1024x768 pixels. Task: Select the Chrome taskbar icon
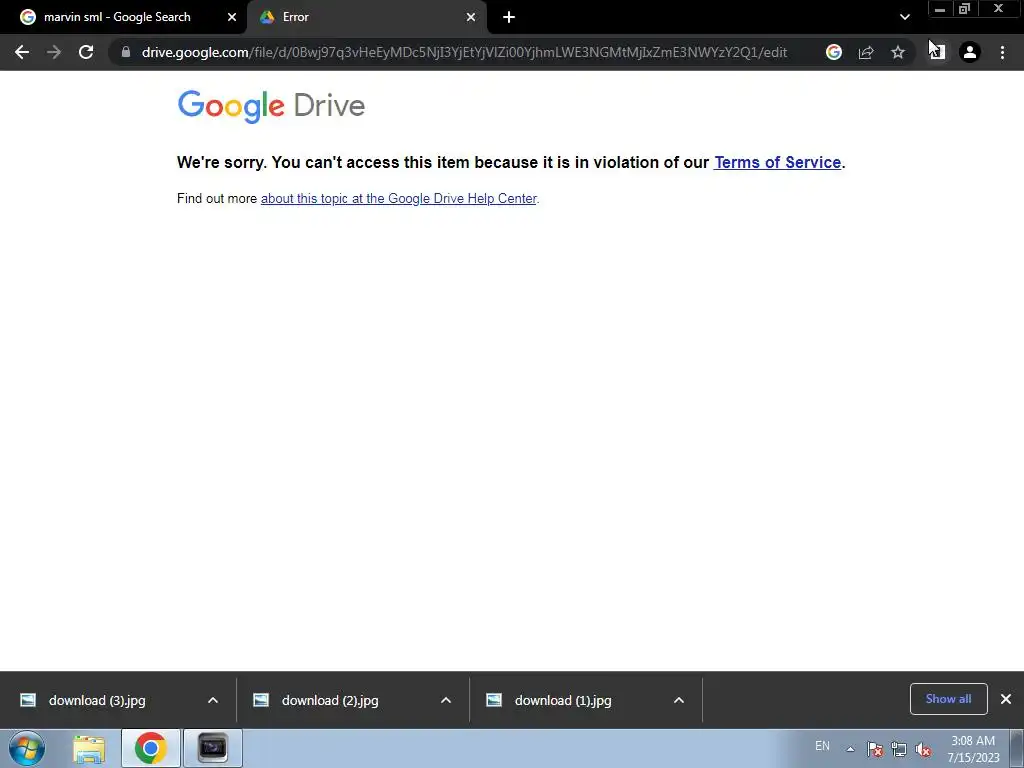pos(151,748)
